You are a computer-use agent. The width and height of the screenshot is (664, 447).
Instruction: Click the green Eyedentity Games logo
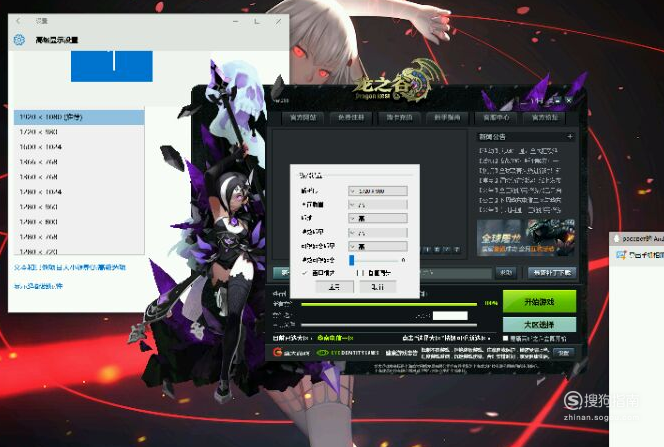347,353
